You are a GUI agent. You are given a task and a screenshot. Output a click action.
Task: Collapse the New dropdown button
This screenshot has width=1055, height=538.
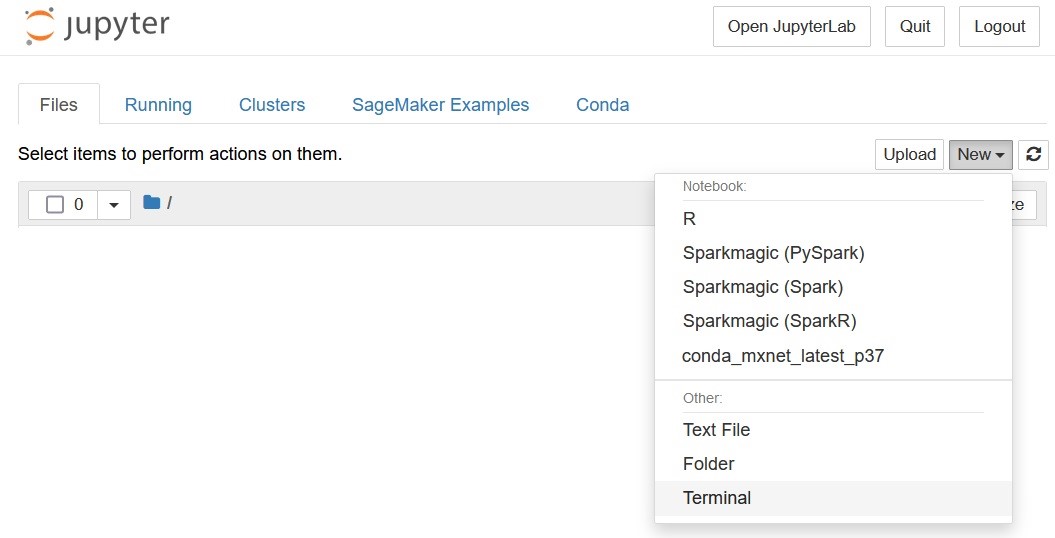click(980, 155)
